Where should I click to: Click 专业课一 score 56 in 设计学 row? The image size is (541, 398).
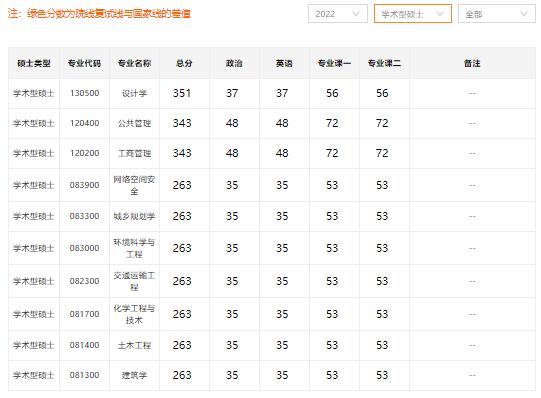[x=332, y=93]
